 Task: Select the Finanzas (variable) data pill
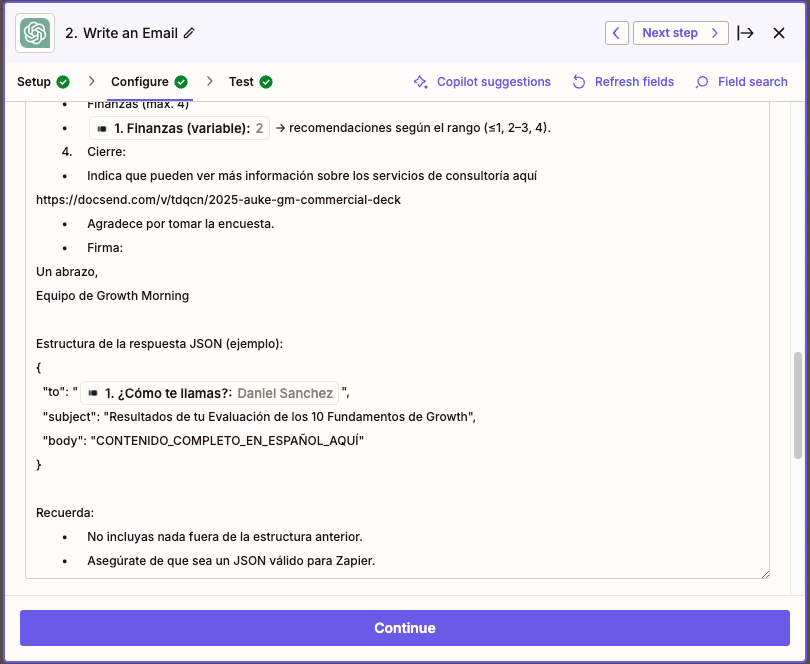179,128
